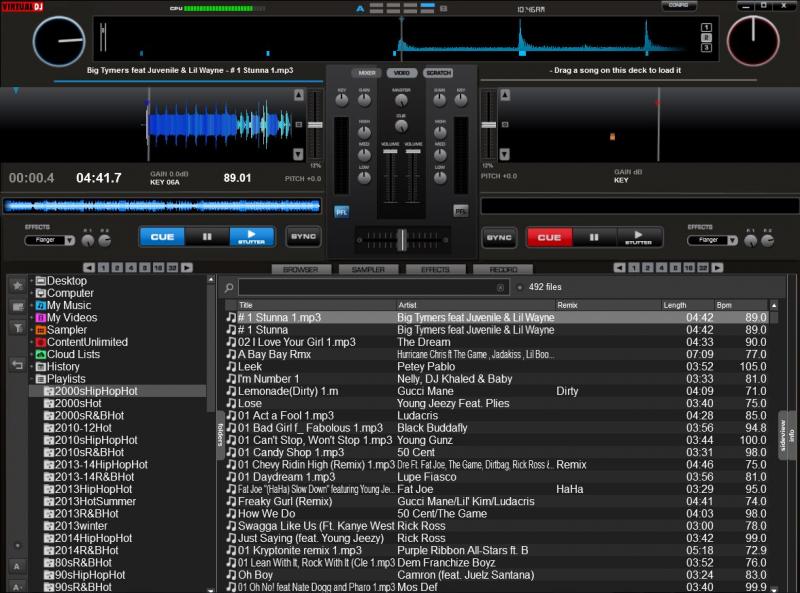Image resolution: width=800 pixels, height=593 pixels.
Task: Expand the My Music folder
Action: (x=32, y=305)
